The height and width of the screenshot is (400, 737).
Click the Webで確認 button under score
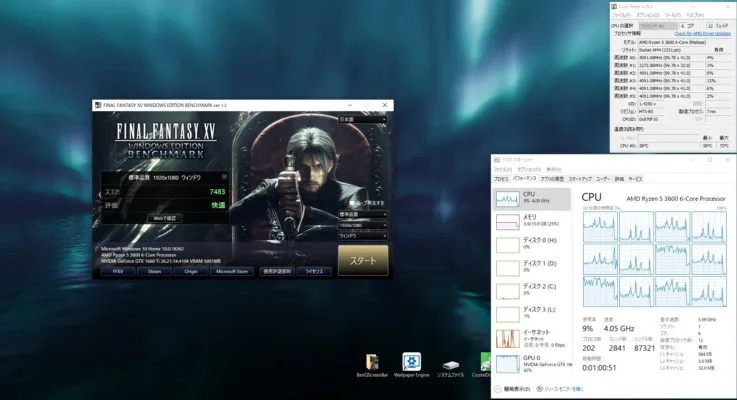tap(165, 218)
